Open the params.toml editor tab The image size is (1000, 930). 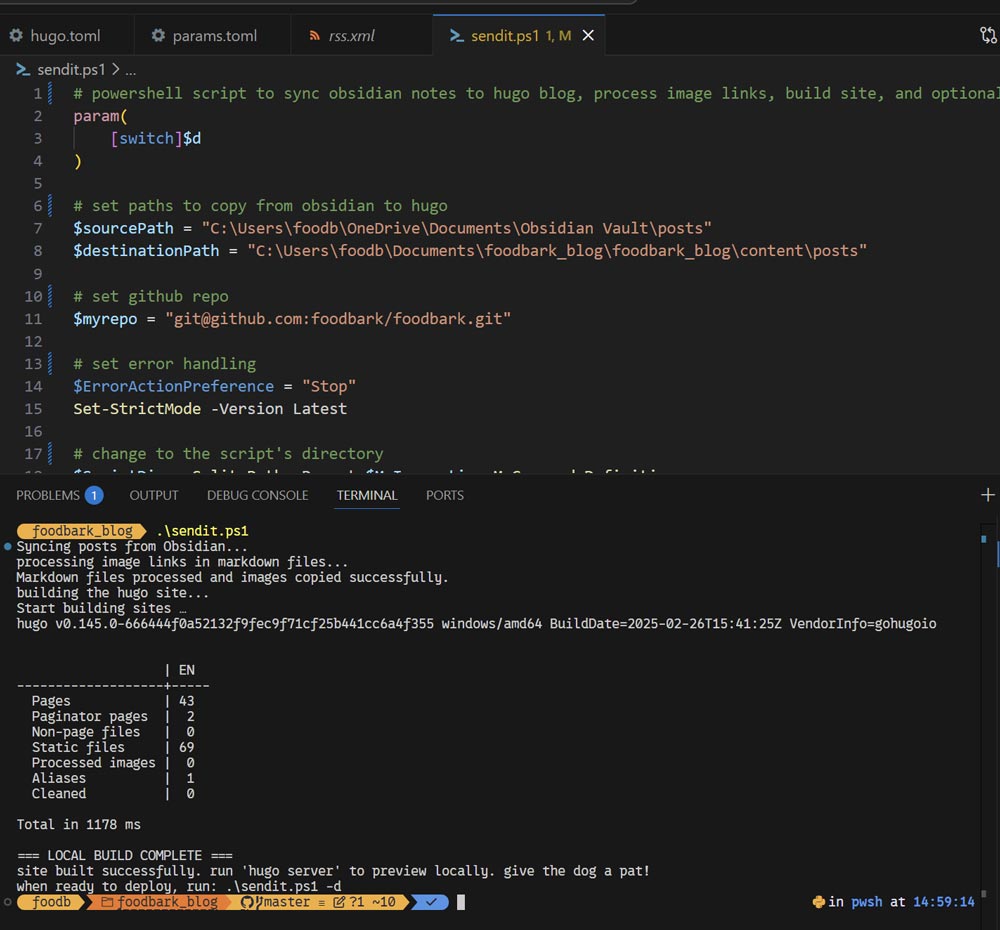[x=214, y=36]
